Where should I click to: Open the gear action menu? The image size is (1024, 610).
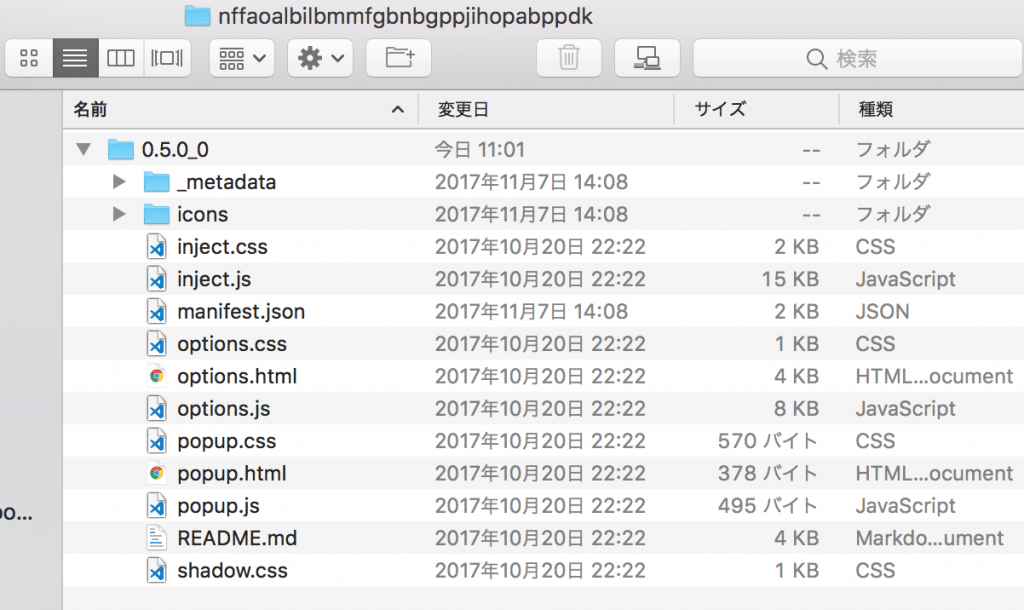click(320, 58)
